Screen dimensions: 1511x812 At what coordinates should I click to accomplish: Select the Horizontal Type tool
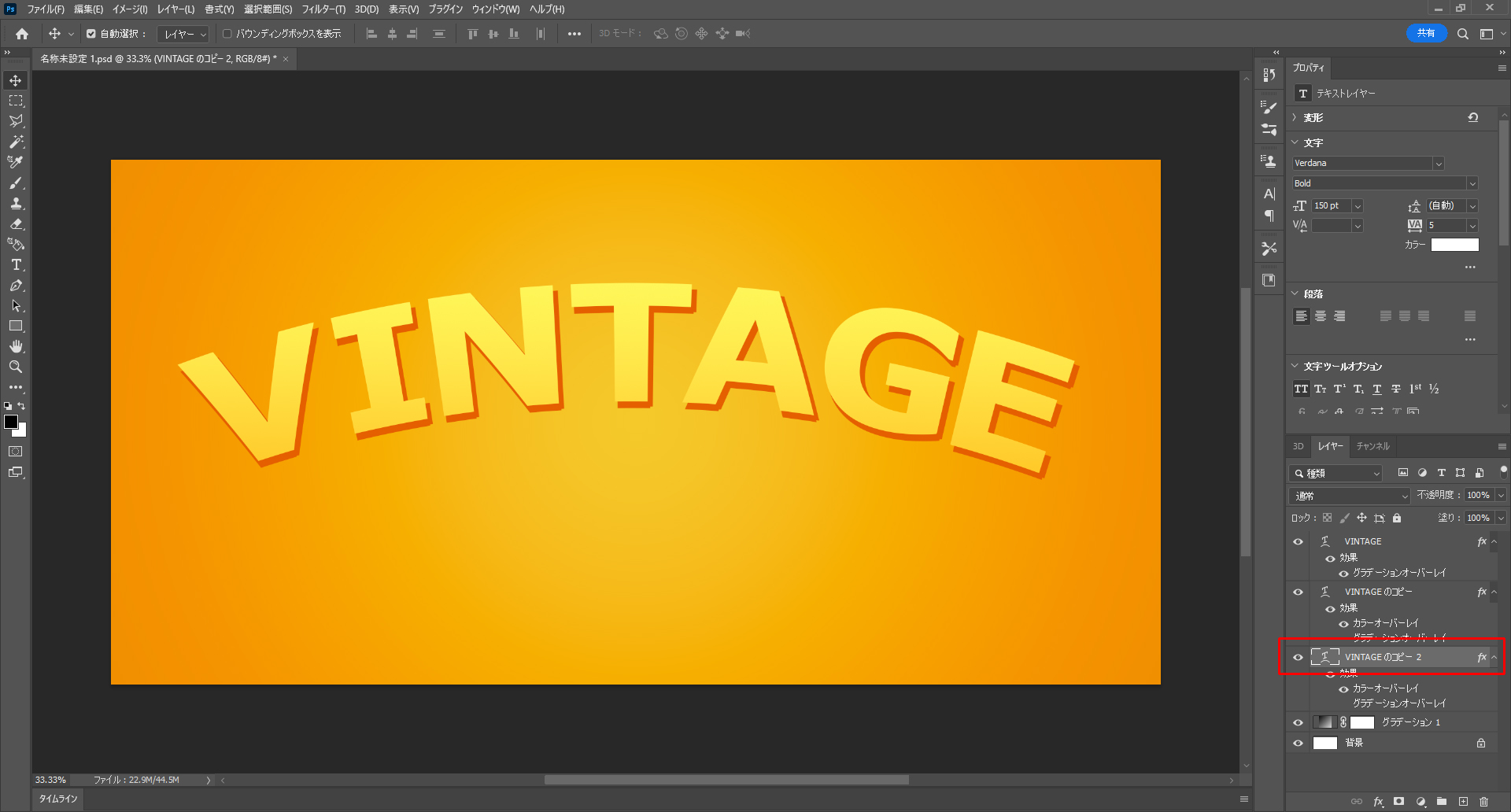coord(16,265)
